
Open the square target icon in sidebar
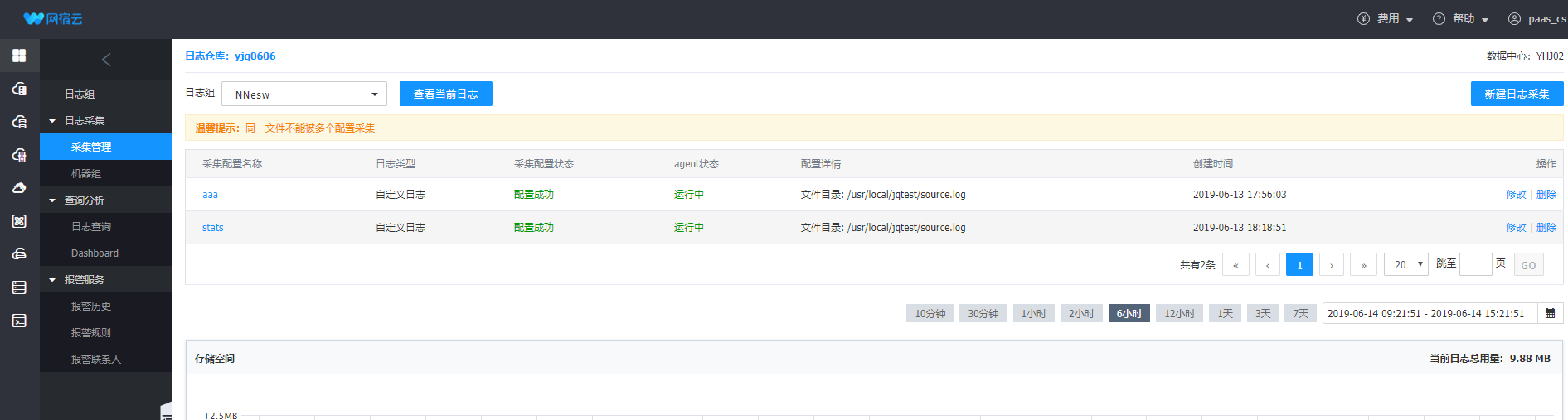(19, 221)
